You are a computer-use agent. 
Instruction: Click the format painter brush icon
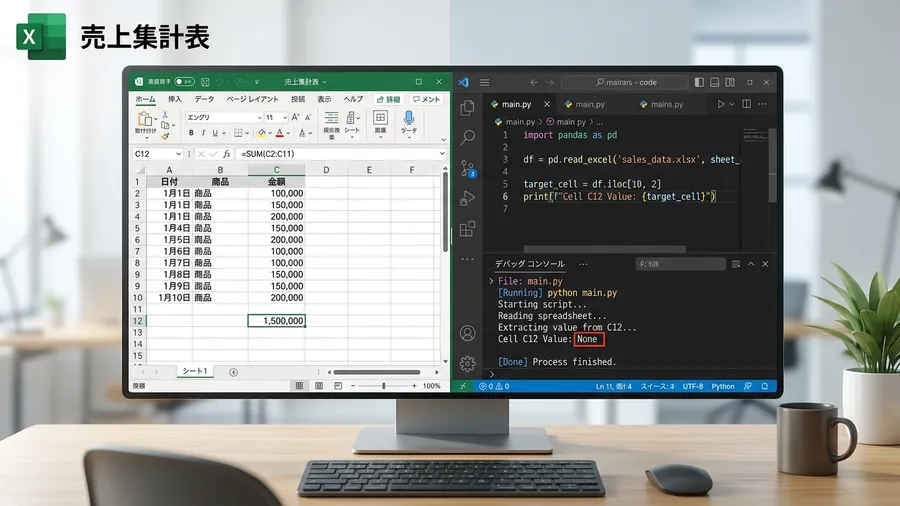(165, 136)
